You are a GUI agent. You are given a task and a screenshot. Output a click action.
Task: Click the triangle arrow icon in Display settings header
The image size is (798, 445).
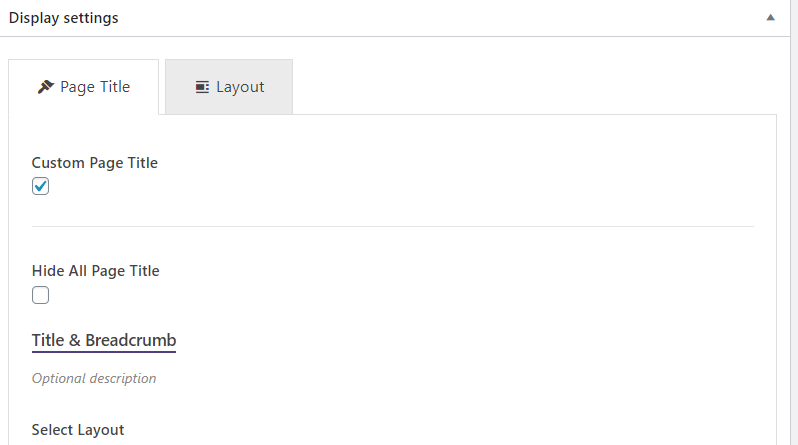click(x=771, y=18)
